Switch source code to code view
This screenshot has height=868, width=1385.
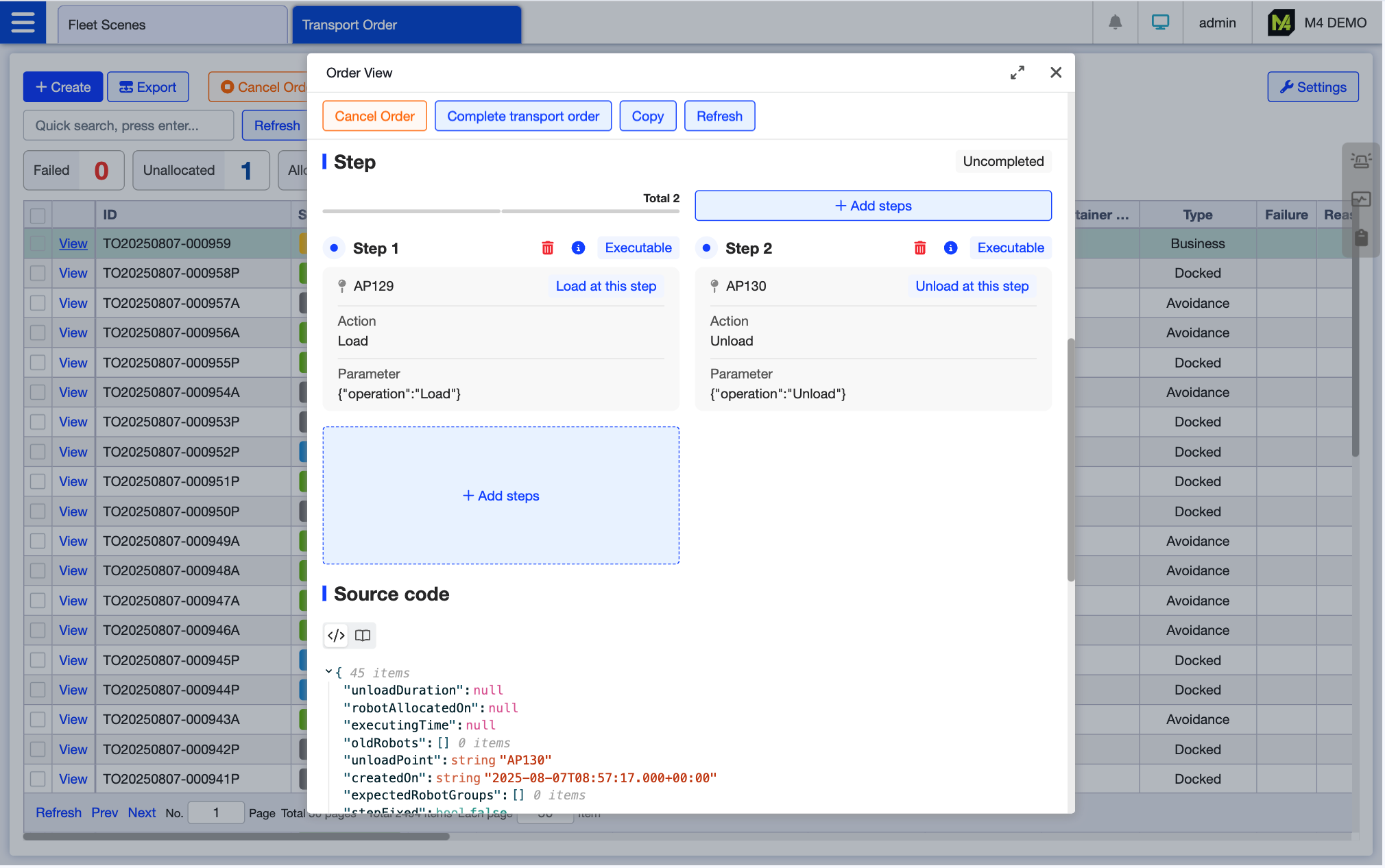click(x=336, y=636)
